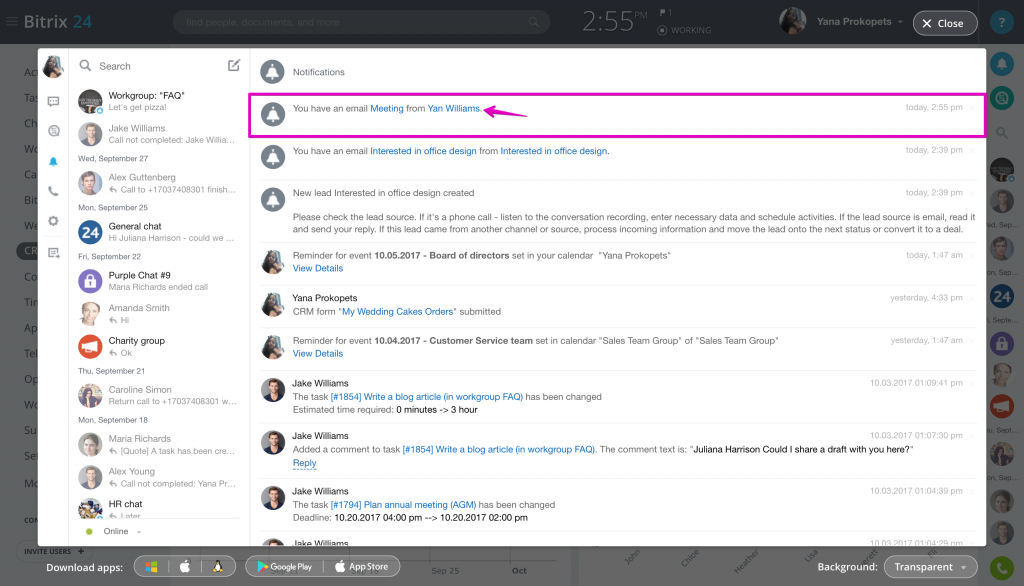Click the green phone call button bottom right
The height and width of the screenshot is (586, 1024).
(x=1002, y=568)
